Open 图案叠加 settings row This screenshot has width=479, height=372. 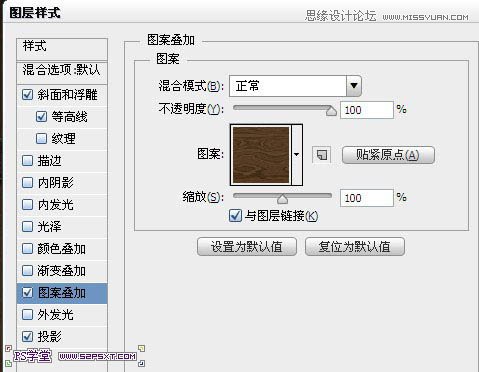click(x=62, y=293)
